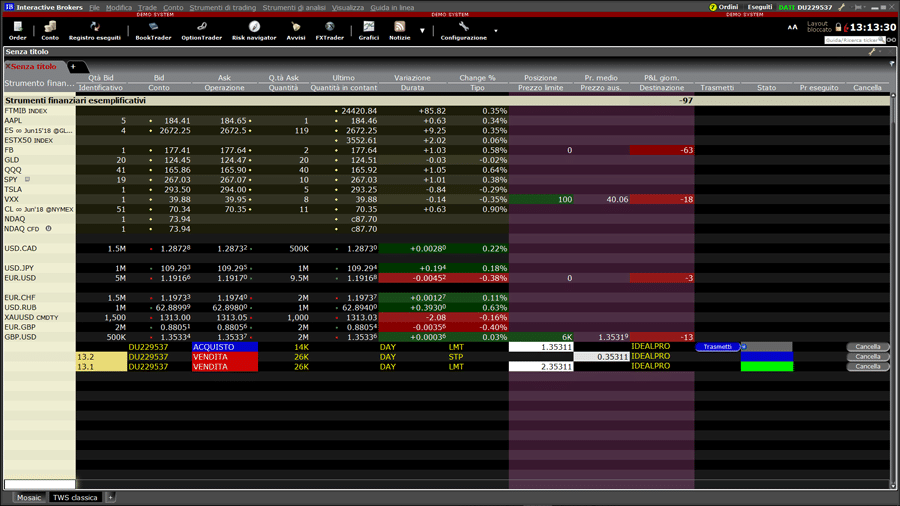Click the info icon next to NDAQ CFD
This screenshot has width=900, height=506.
[48, 228]
